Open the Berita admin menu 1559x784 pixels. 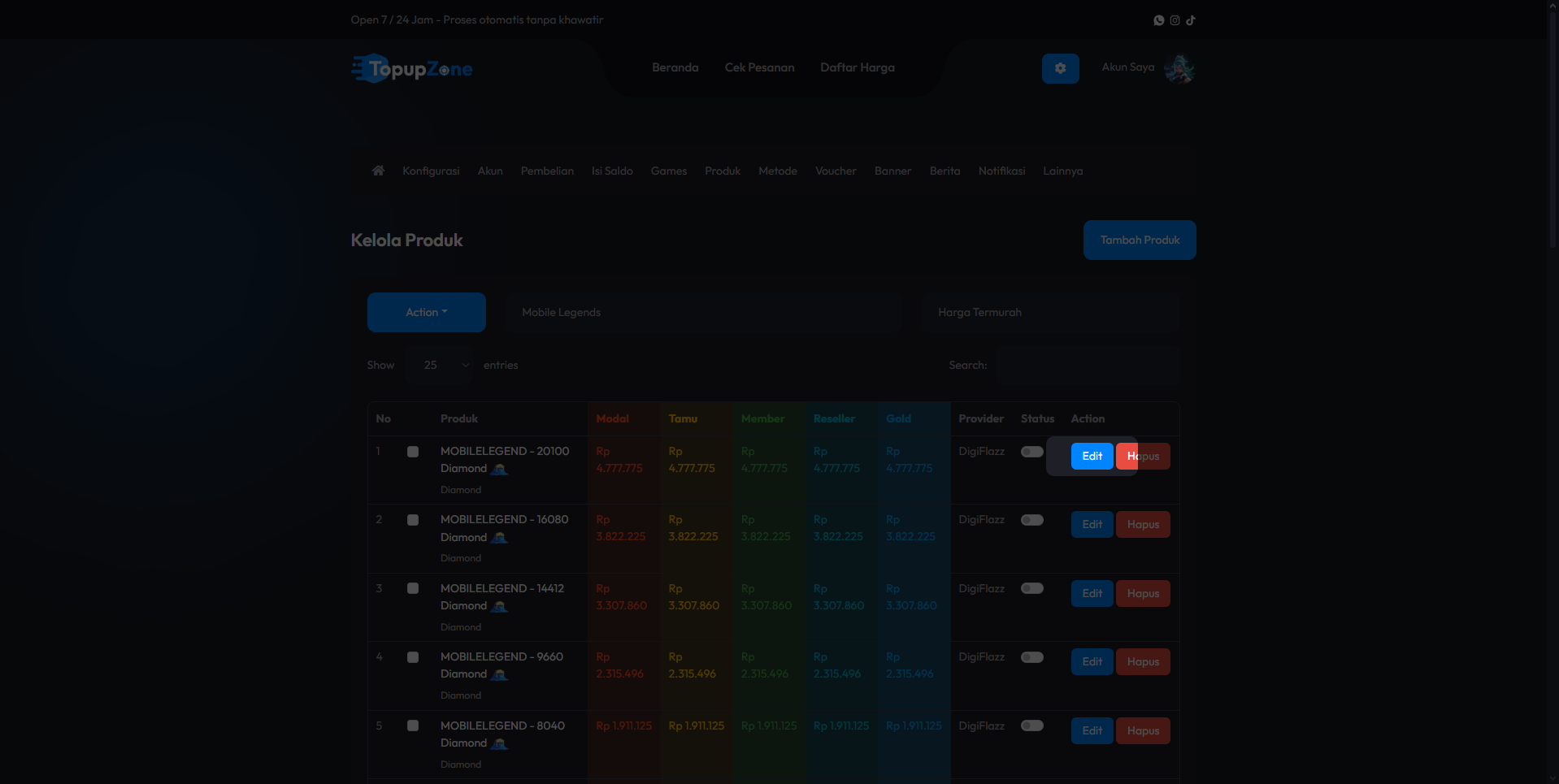click(945, 171)
